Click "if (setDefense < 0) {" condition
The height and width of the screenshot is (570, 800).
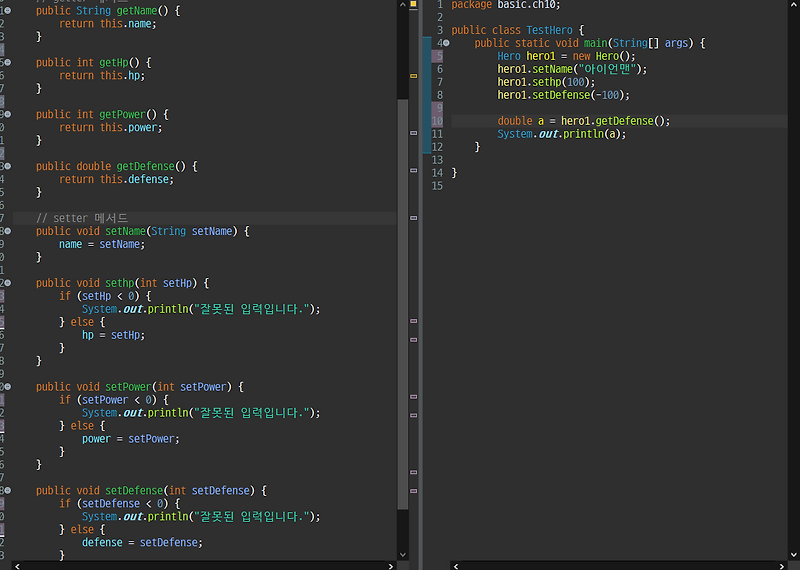pyautogui.click(x=119, y=503)
